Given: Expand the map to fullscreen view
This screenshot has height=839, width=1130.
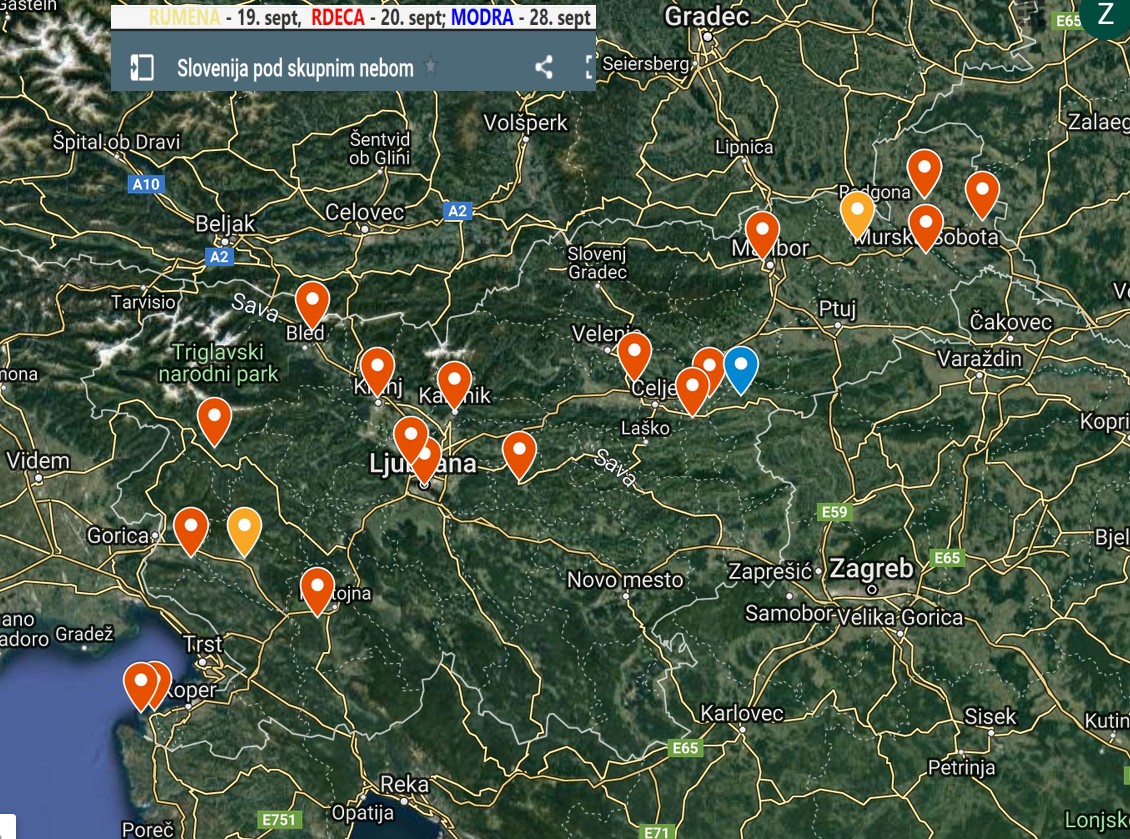Looking at the screenshot, I should pos(588,67).
